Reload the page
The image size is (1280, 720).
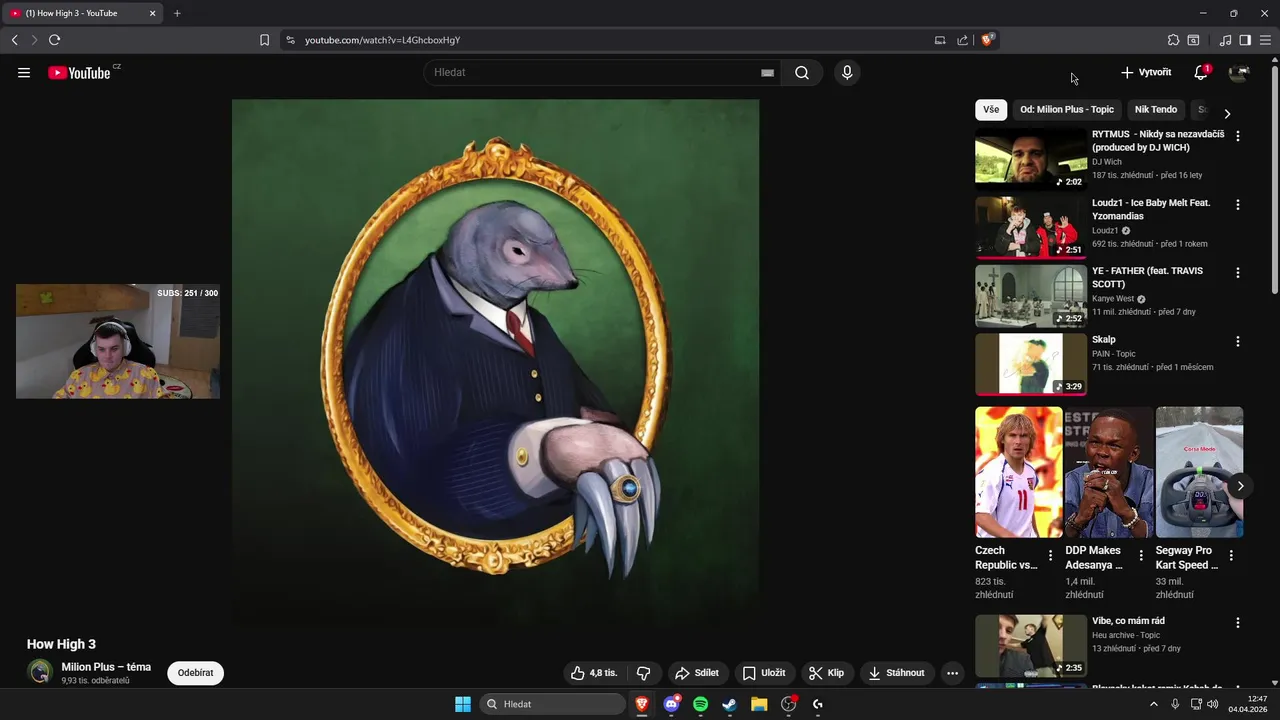[x=54, y=40]
